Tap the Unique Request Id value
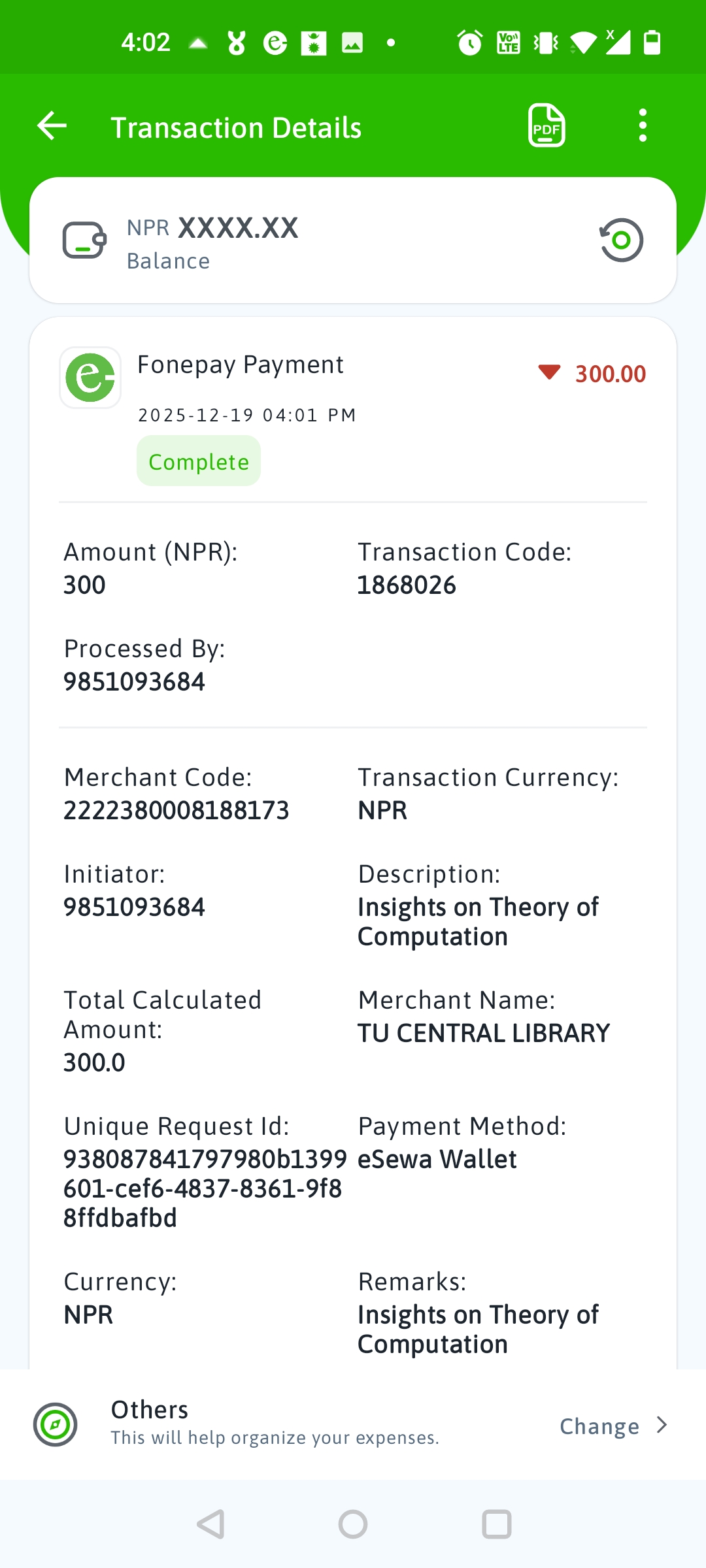 point(203,1188)
